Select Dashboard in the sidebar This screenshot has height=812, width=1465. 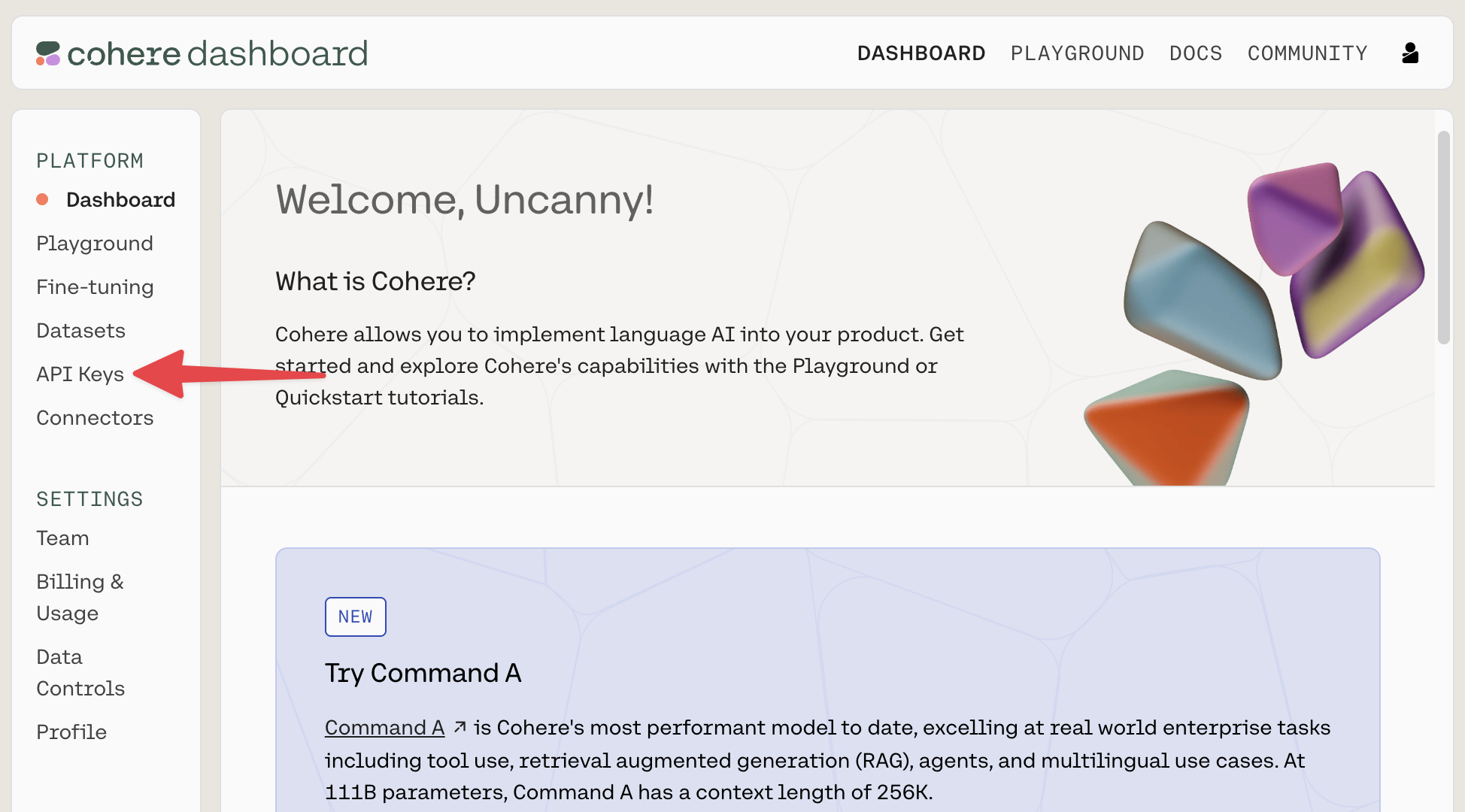click(120, 199)
